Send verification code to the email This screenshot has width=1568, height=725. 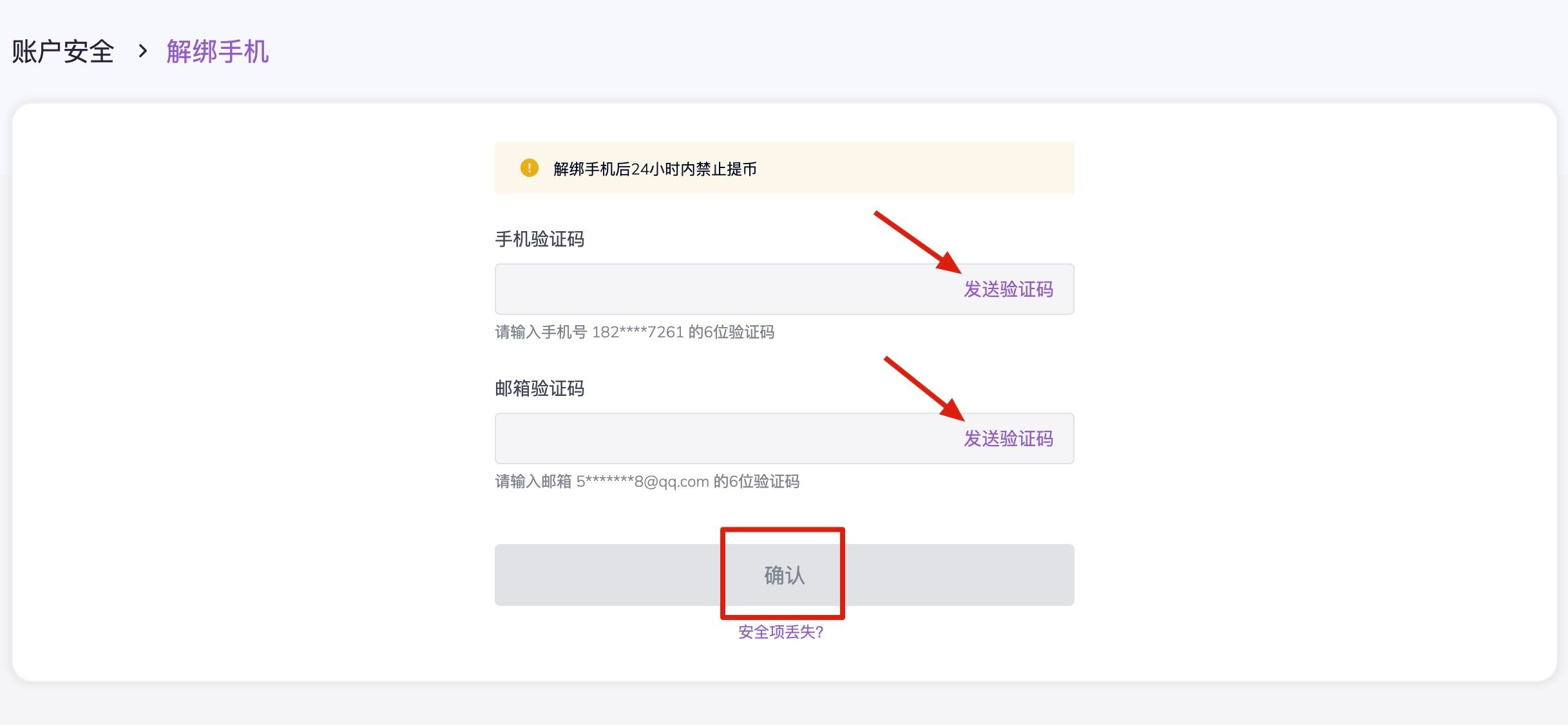pyautogui.click(x=1008, y=438)
